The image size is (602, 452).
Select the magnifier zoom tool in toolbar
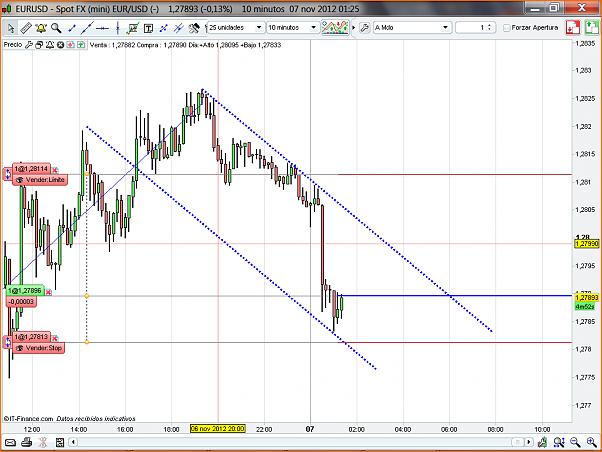point(56,28)
